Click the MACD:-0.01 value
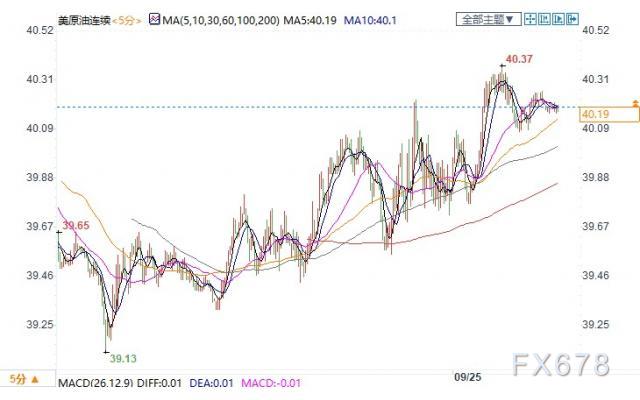This screenshot has height=400, width=640. (271, 383)
